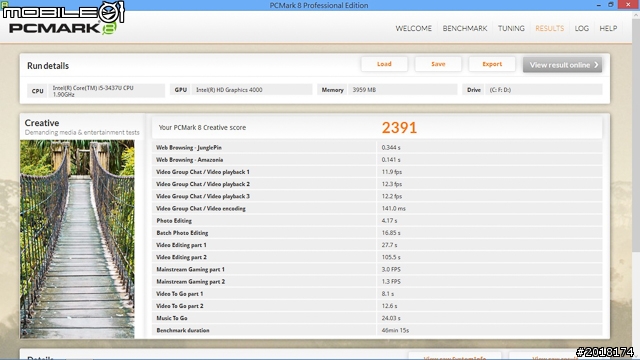Viewport: 640px width, 360px height.
Task: Click the Save button
Action: point(438,64)
